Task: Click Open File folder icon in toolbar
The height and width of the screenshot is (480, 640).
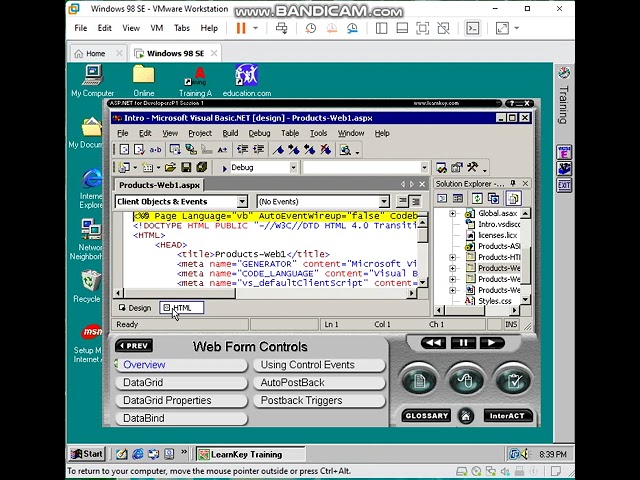Action: click(170, 167)
